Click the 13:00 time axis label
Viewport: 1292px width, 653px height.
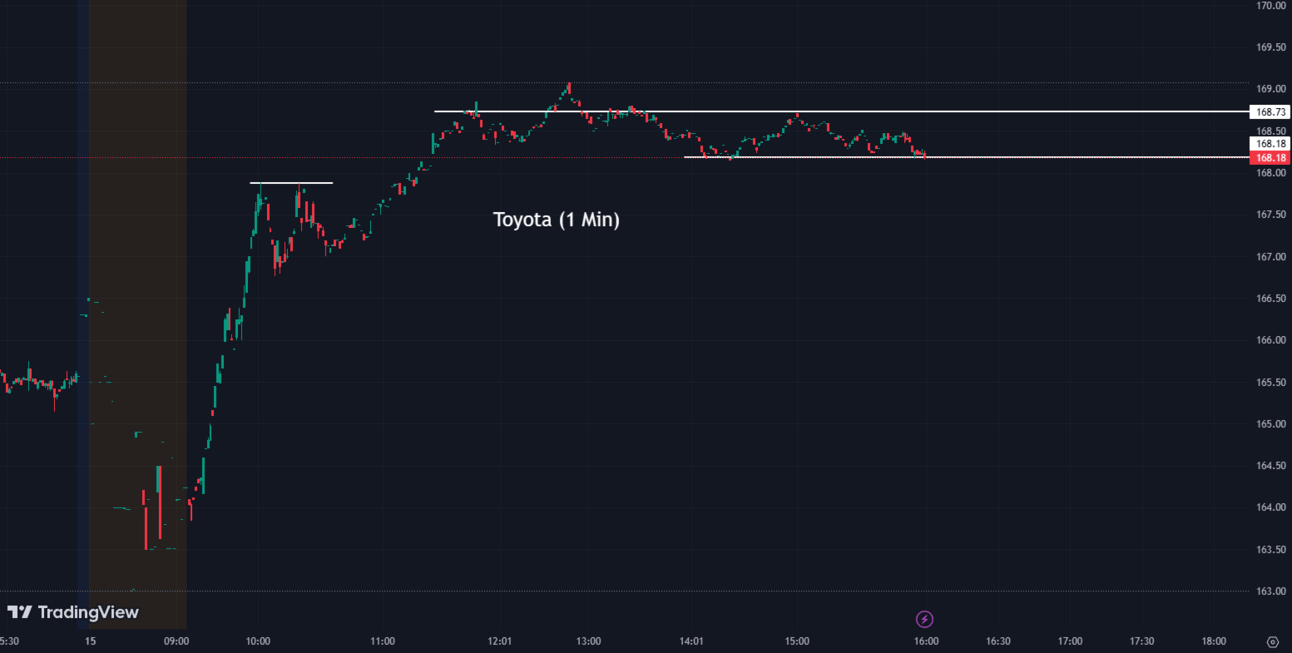tap(588, 641)
